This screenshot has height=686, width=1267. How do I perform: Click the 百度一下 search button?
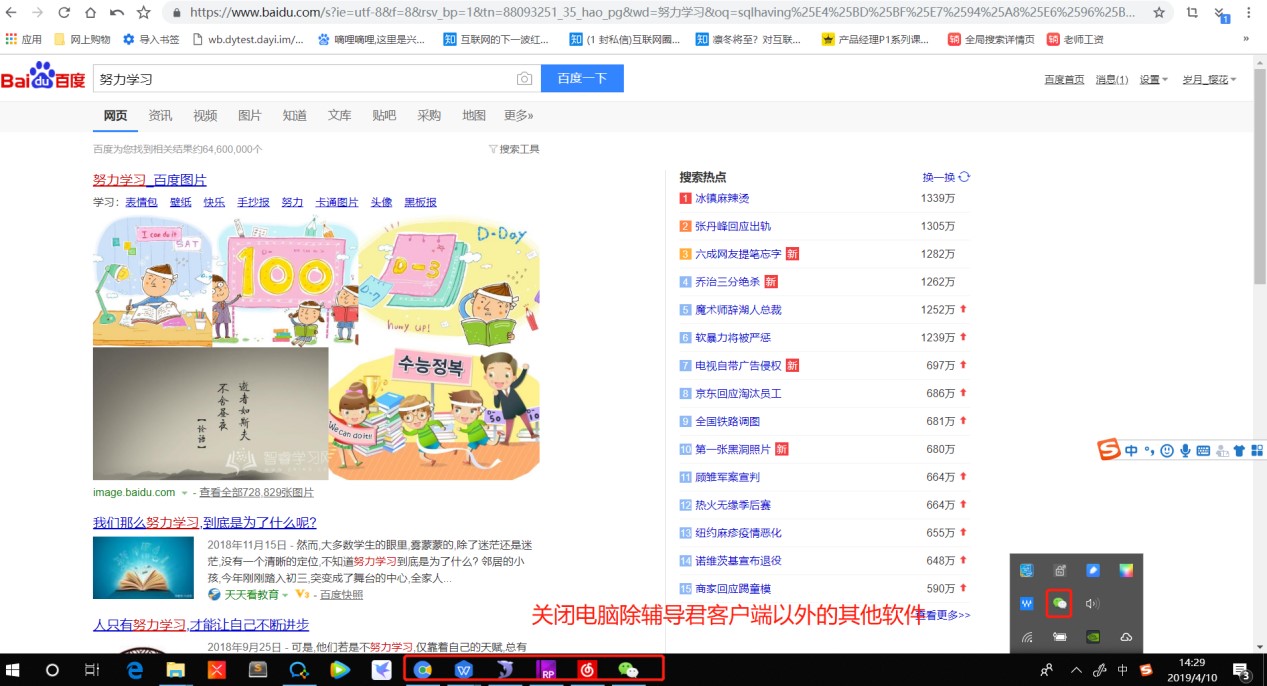[x=582, y=78]
